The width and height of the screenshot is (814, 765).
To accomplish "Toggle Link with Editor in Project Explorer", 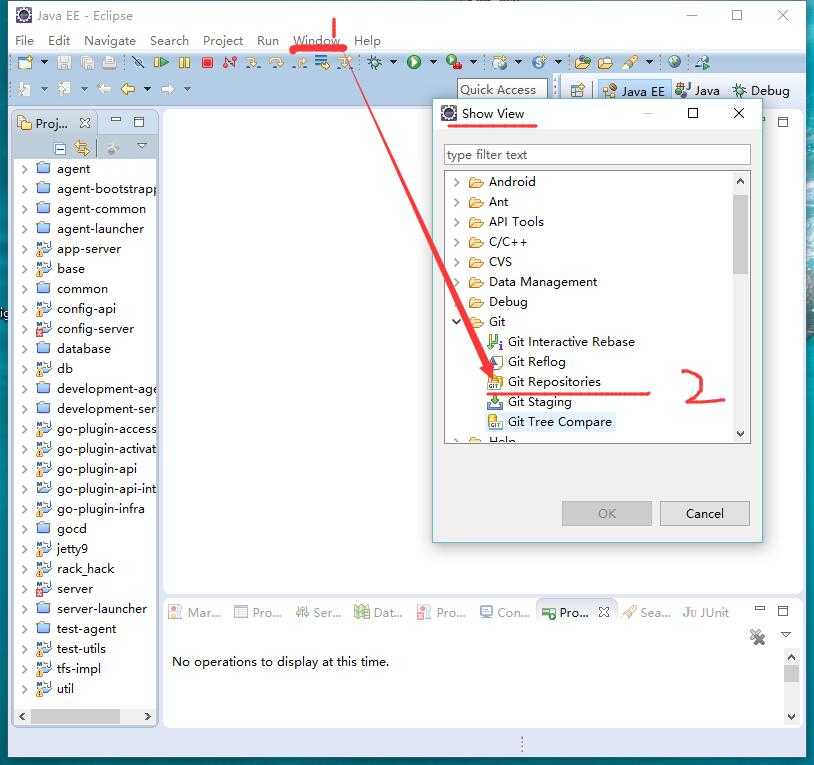I will coord(82,148).
